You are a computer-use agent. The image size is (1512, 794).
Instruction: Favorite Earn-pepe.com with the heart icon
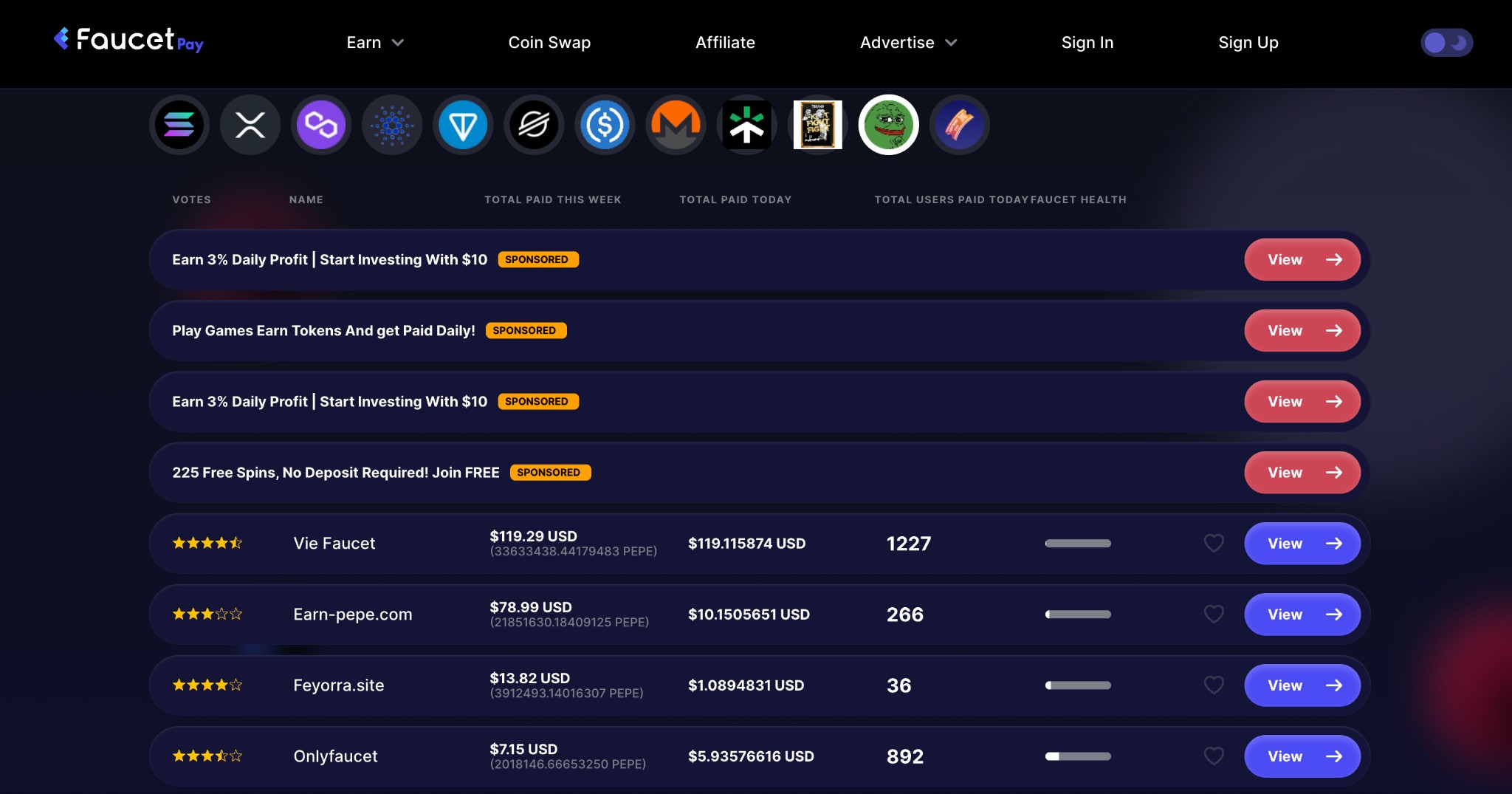click(x=1214, y=614)
